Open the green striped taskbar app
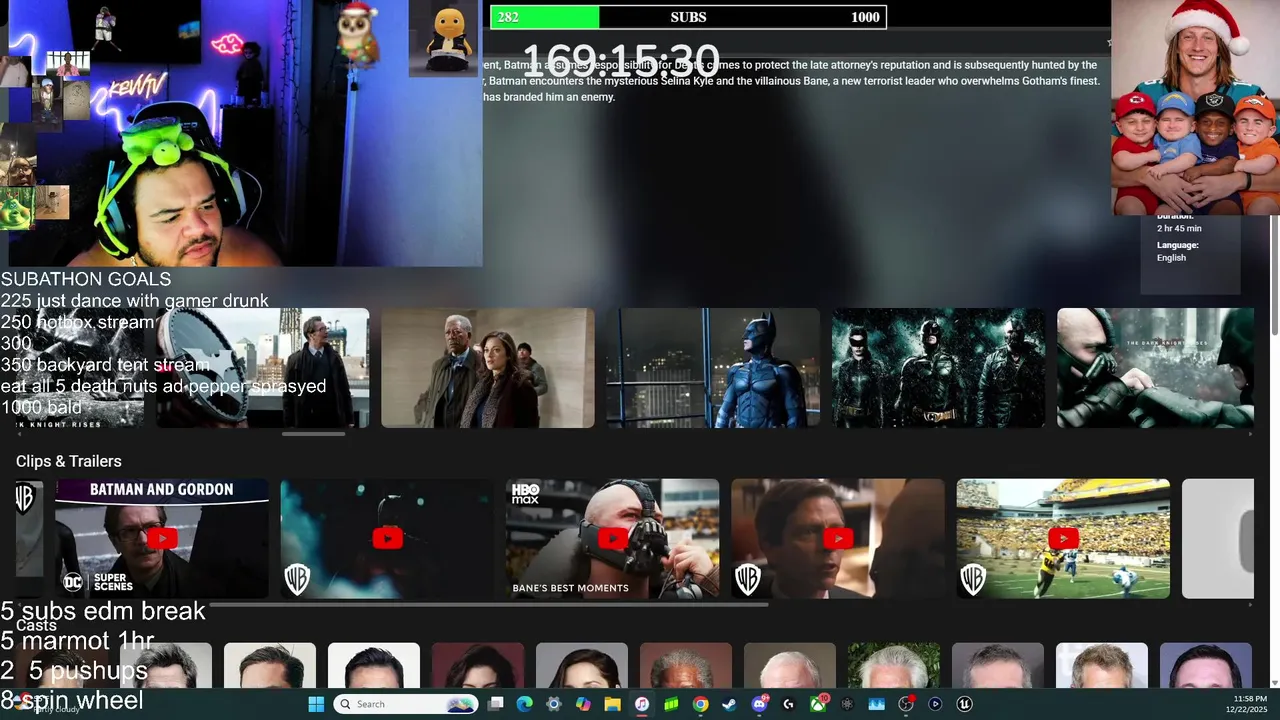1280x720 pixels. (671, 704)
